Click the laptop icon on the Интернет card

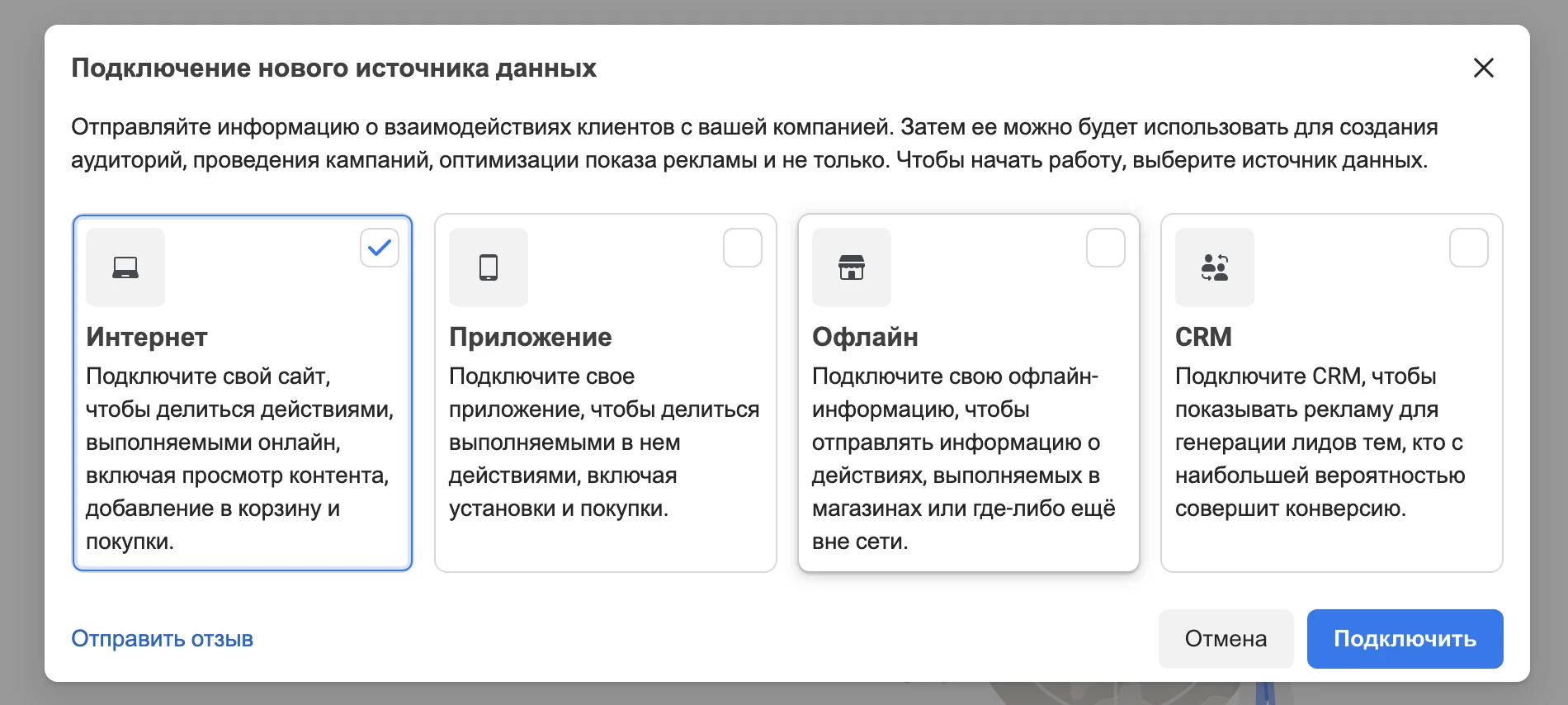pyautogui.click(x=125, y=267)
